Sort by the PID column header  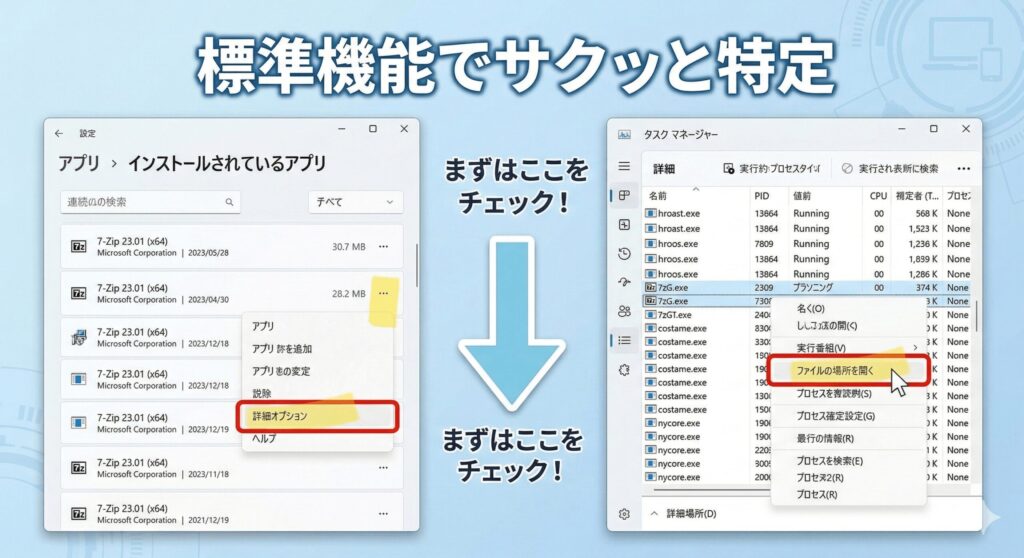click(x=762, y=196)
